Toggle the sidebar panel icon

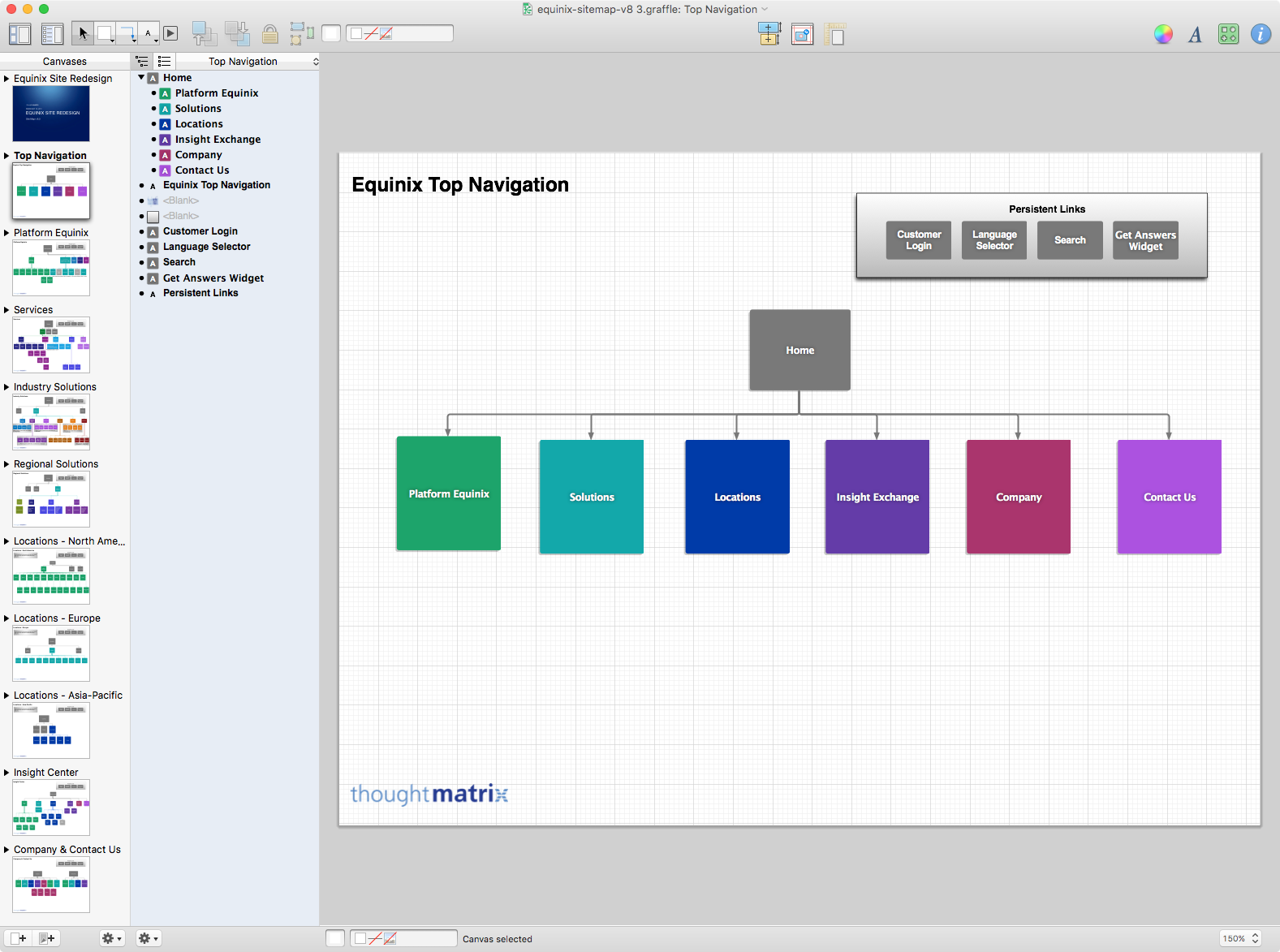pyautogui.click(x=19, y=34)
